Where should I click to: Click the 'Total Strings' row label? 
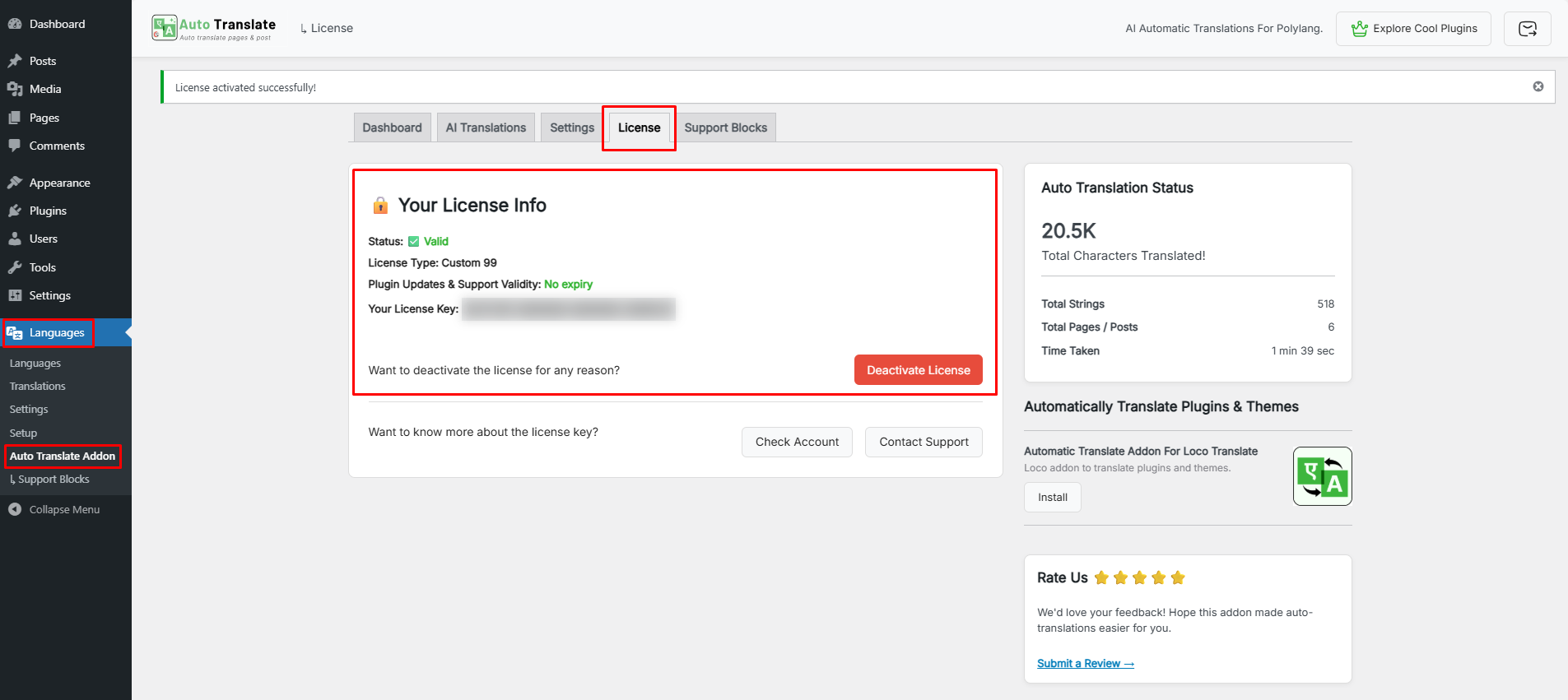click(1072, 304)
